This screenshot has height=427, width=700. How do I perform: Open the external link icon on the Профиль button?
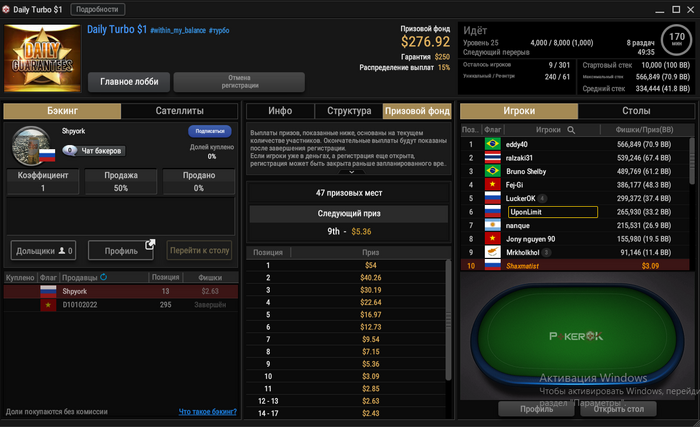pyautogui.click(x=150, y=244)
